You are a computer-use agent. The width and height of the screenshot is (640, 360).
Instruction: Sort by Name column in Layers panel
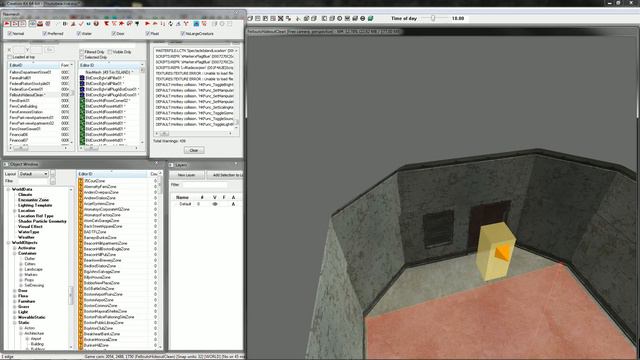coord(182,197)
